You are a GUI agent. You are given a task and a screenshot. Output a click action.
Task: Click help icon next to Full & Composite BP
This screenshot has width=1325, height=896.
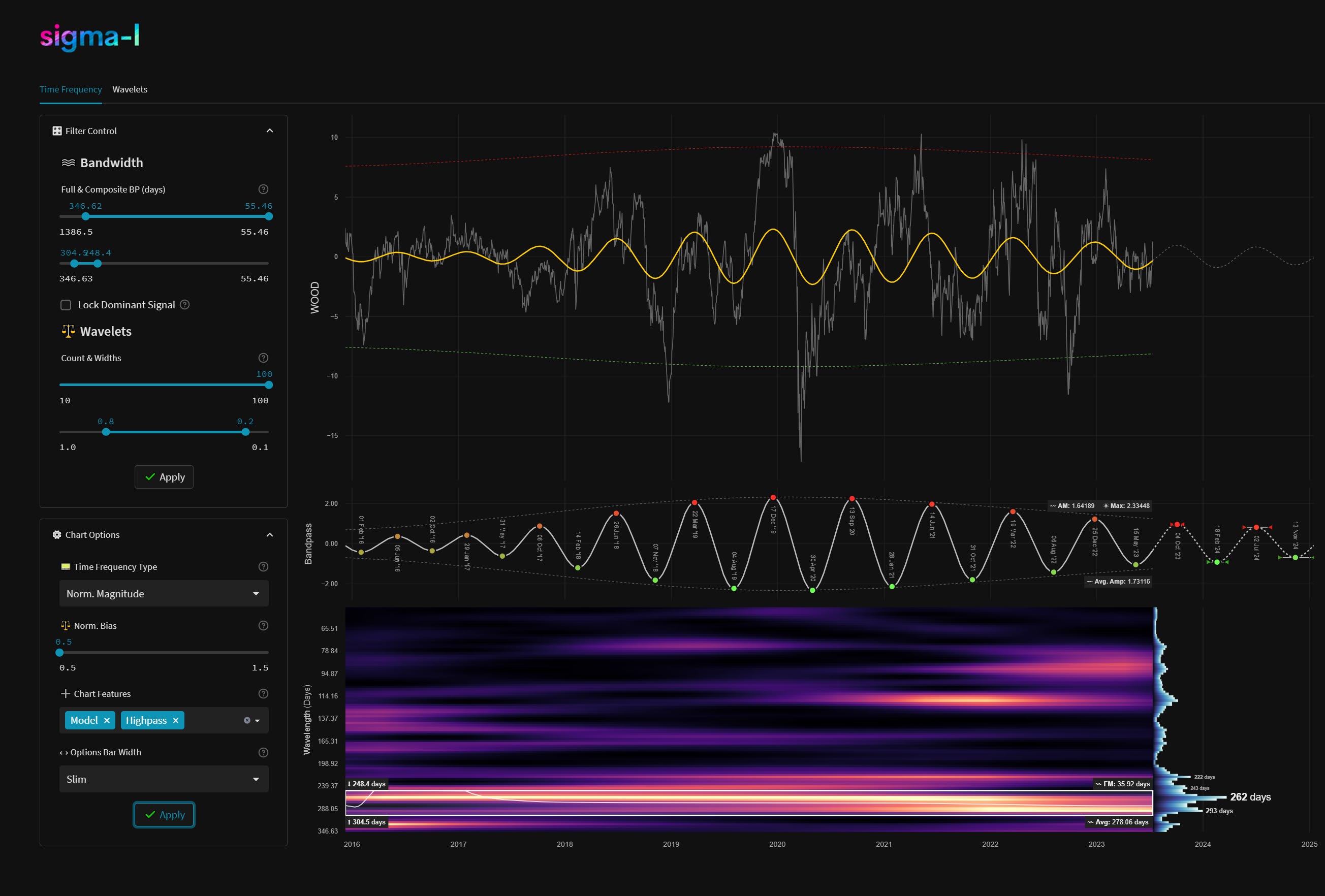click(x=263, y=189)
